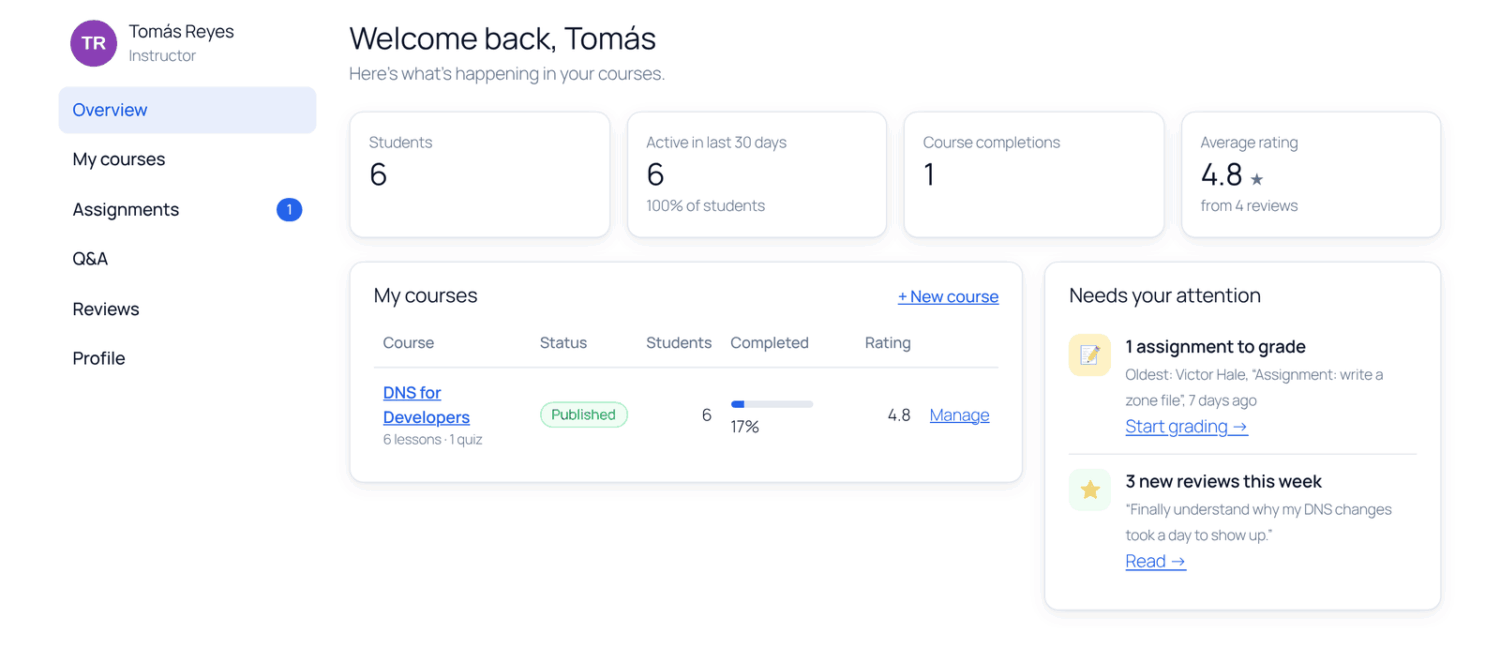
Task: Open Assignments in sidebar
Action: [x=187, y=209]
